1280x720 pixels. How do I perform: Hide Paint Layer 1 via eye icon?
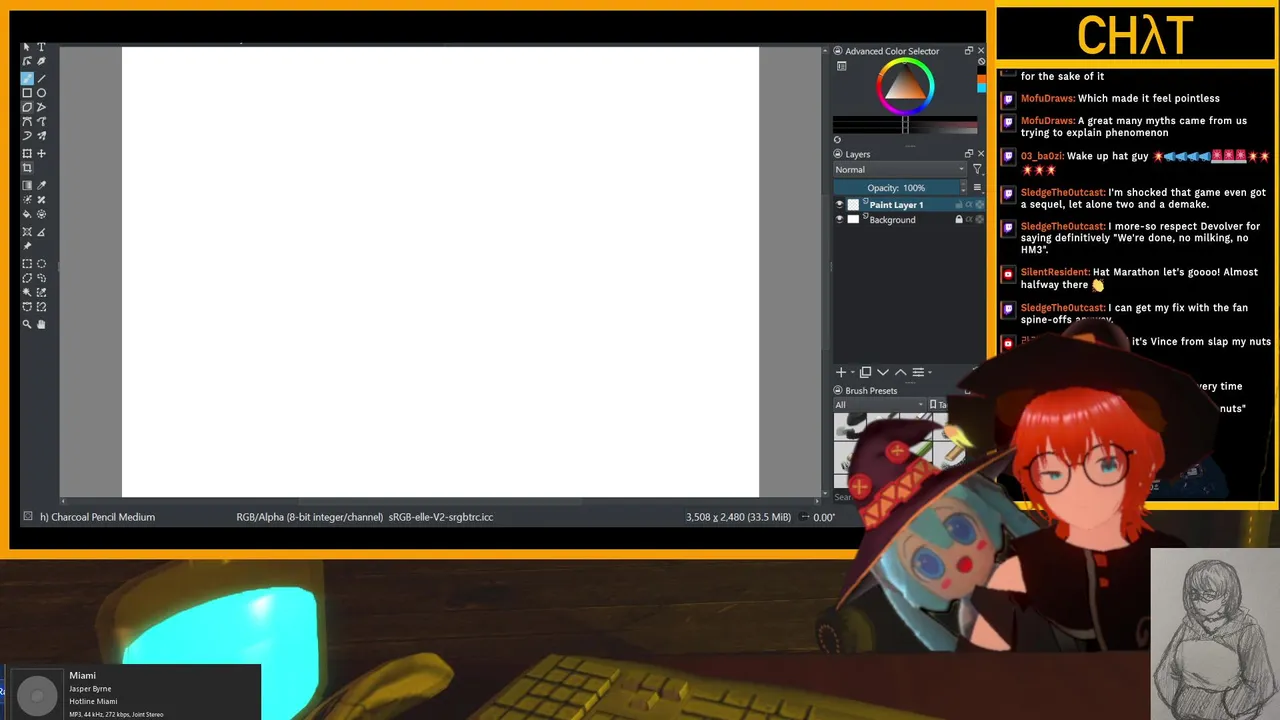[840, 205]
